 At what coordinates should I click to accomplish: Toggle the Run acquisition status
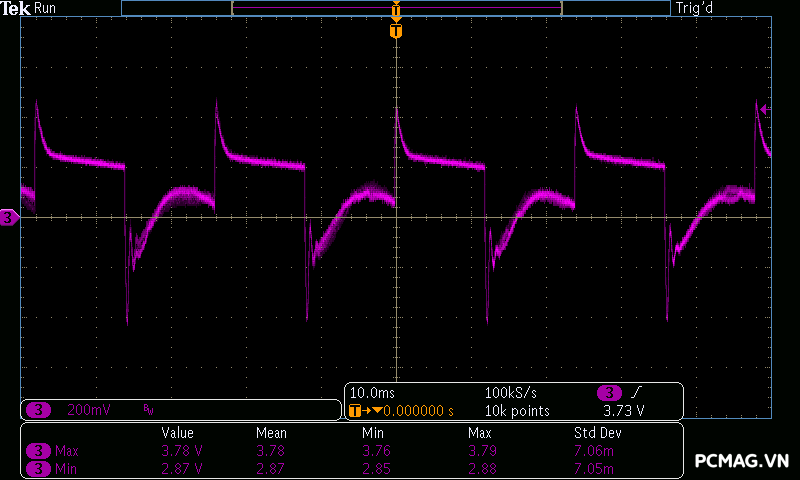[x=46, y=8]
